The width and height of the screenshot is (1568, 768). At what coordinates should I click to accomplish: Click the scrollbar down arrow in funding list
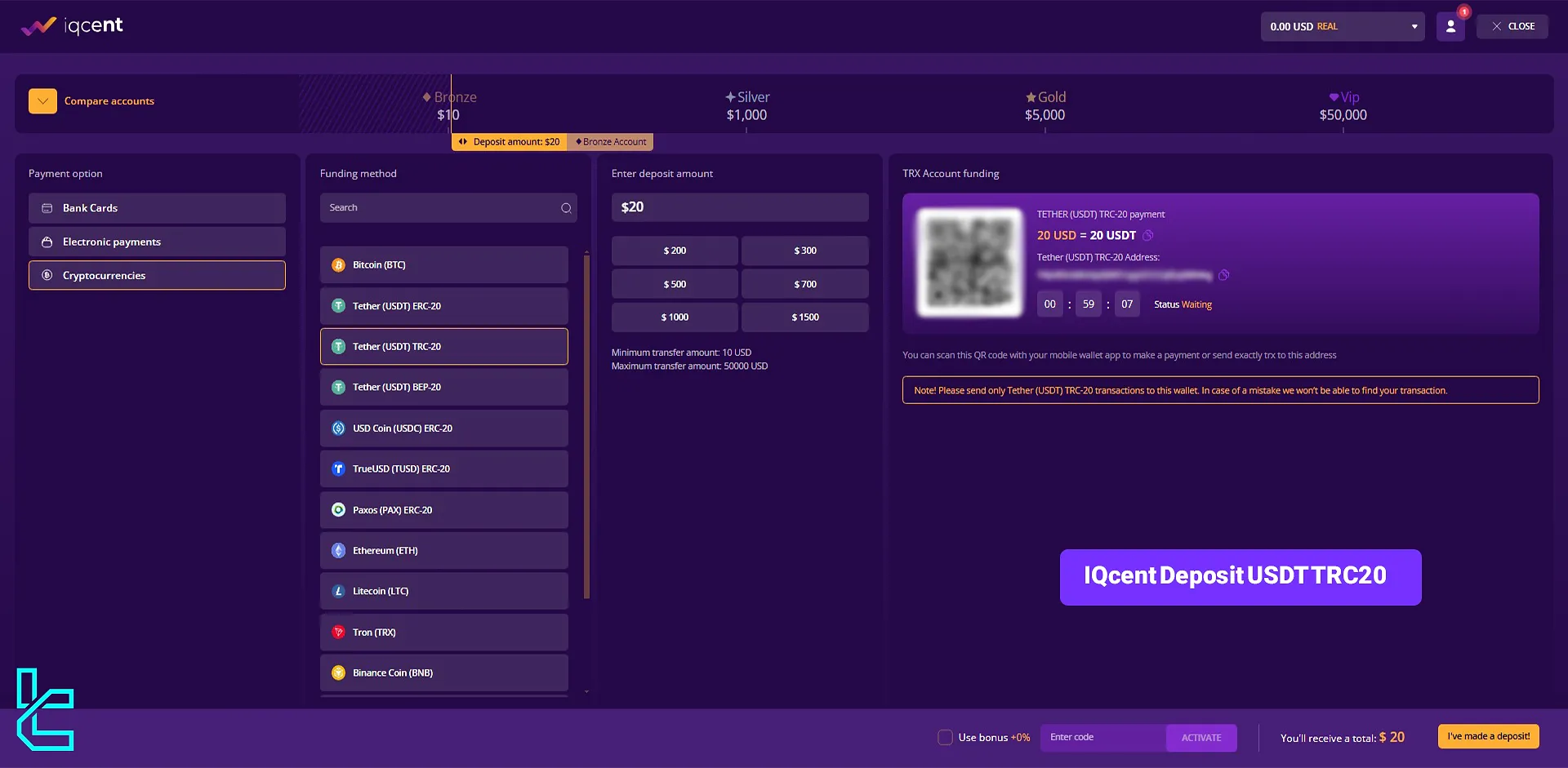[x=586, y=692]
